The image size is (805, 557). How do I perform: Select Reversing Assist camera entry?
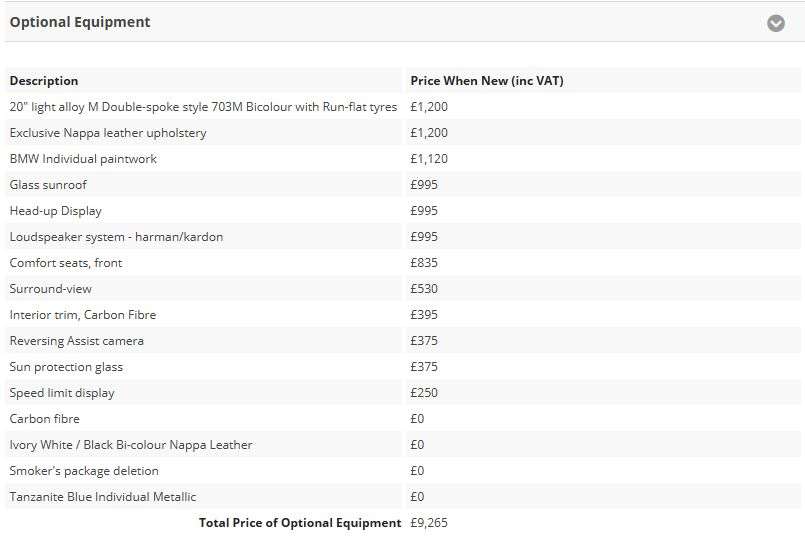(76, 341)
